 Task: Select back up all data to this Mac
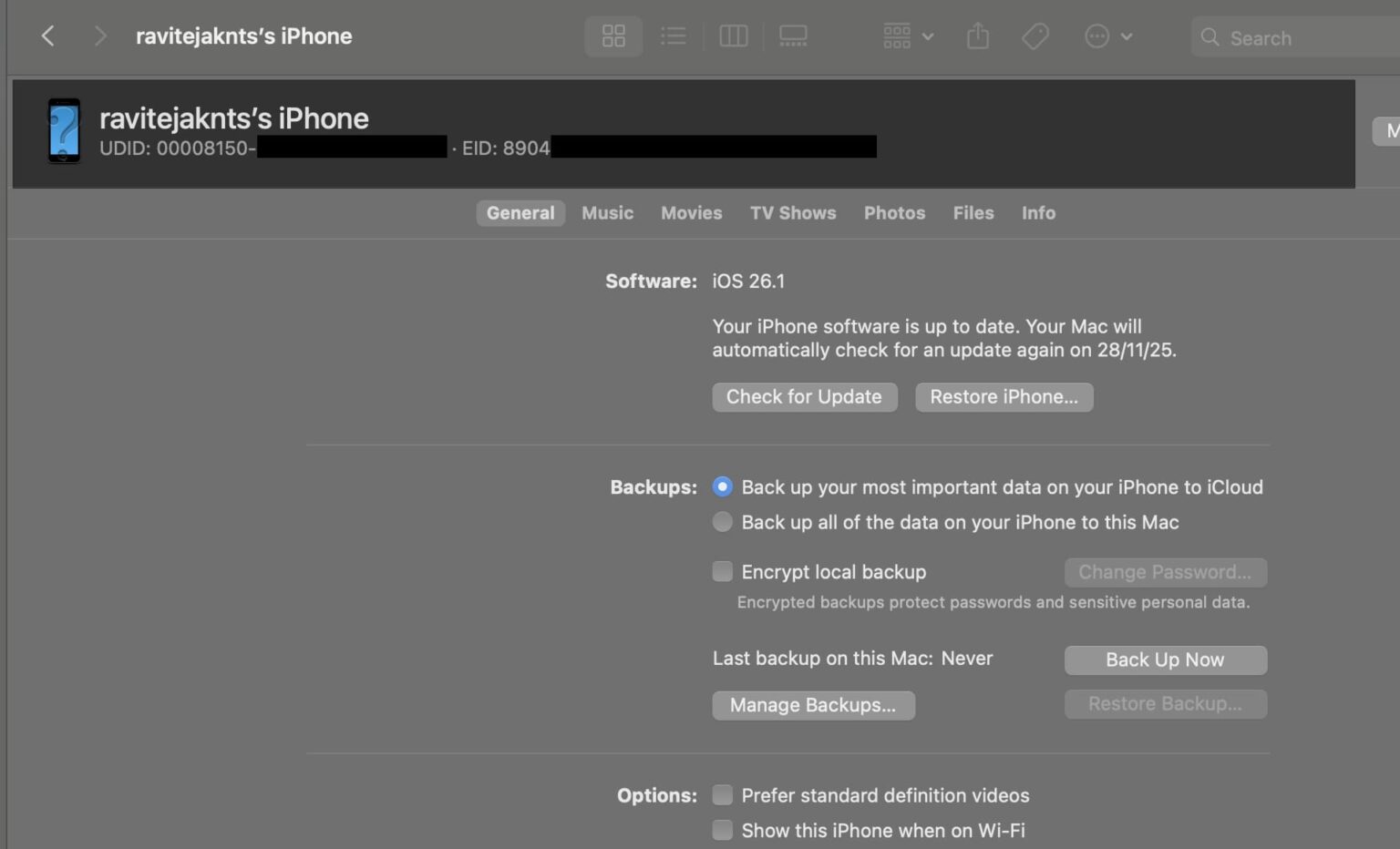(722, 522)
